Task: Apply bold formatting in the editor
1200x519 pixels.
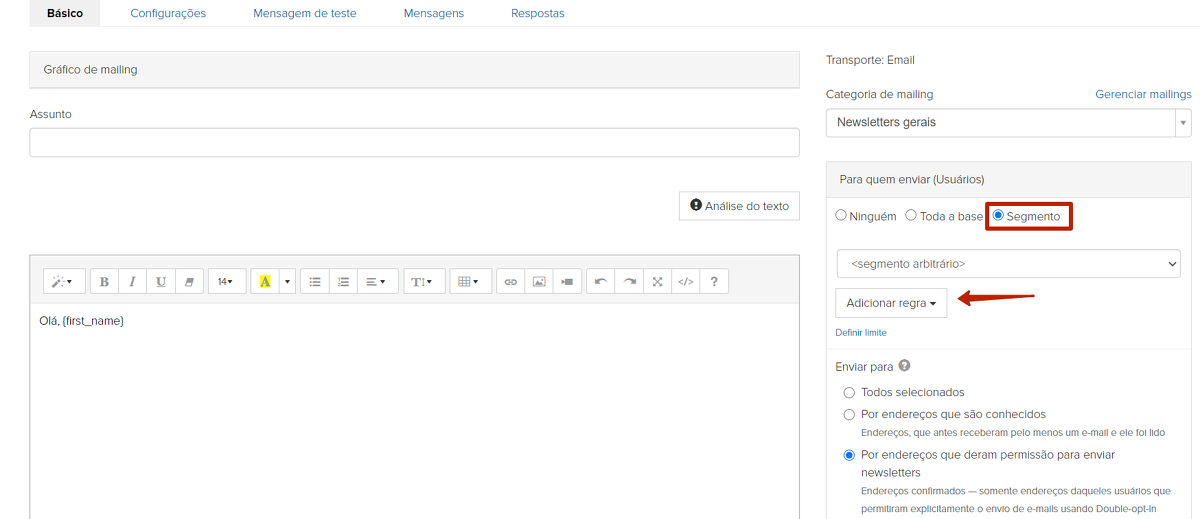Action: tap(104, 282)
